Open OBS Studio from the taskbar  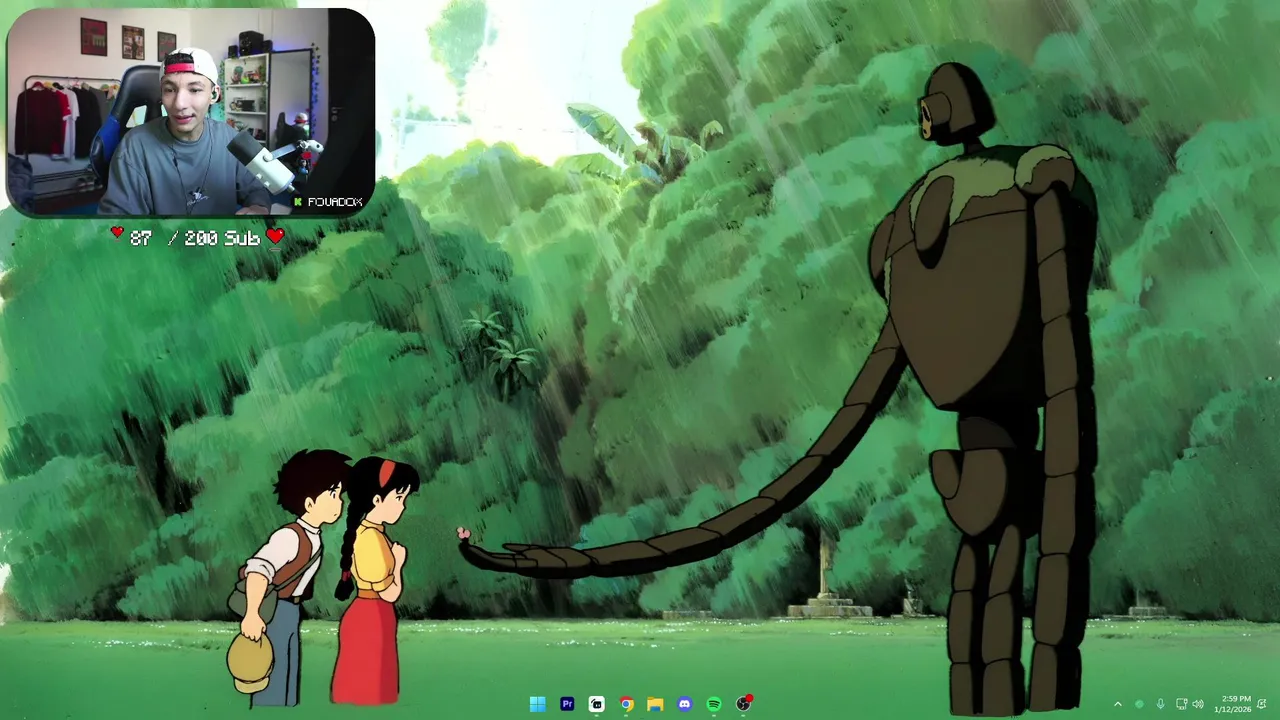click(743, 704)
